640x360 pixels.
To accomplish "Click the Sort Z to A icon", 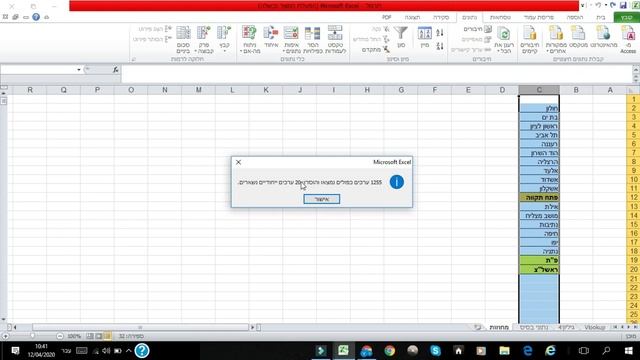I will (440, 46).
